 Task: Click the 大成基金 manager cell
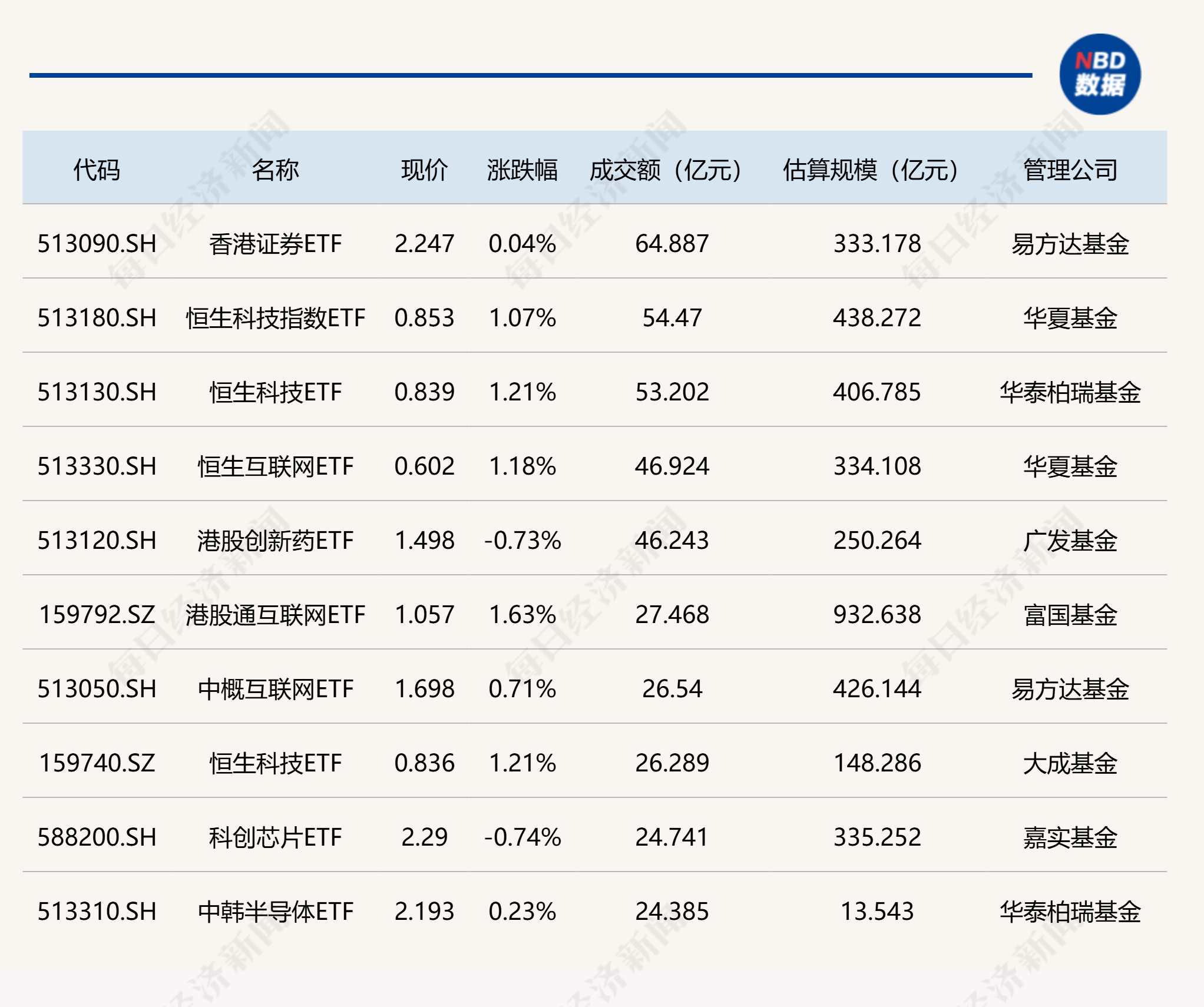1070,763
